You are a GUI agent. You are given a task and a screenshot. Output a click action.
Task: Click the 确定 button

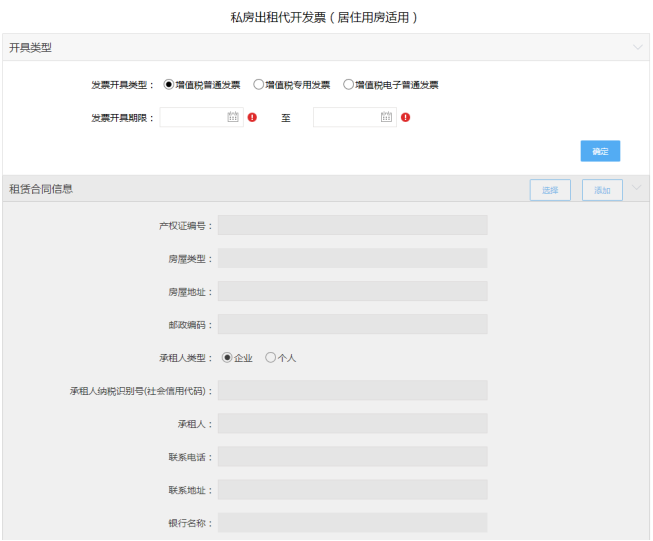600,151
